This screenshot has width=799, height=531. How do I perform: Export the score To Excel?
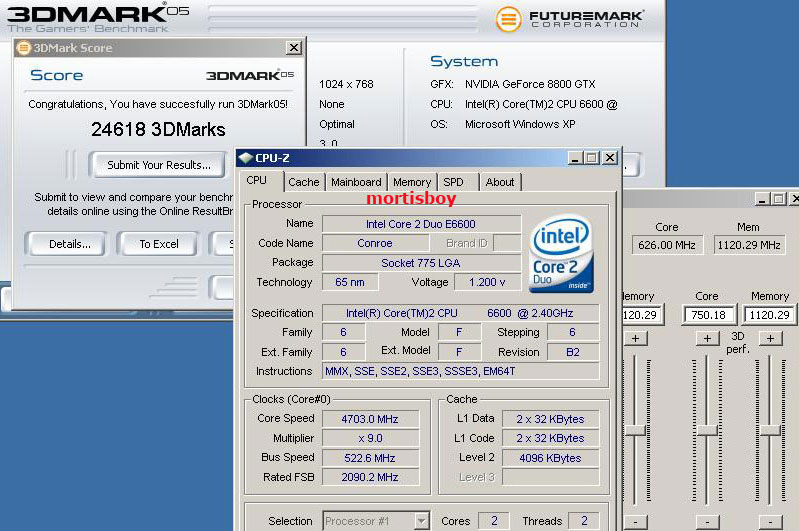pos(158,244)
